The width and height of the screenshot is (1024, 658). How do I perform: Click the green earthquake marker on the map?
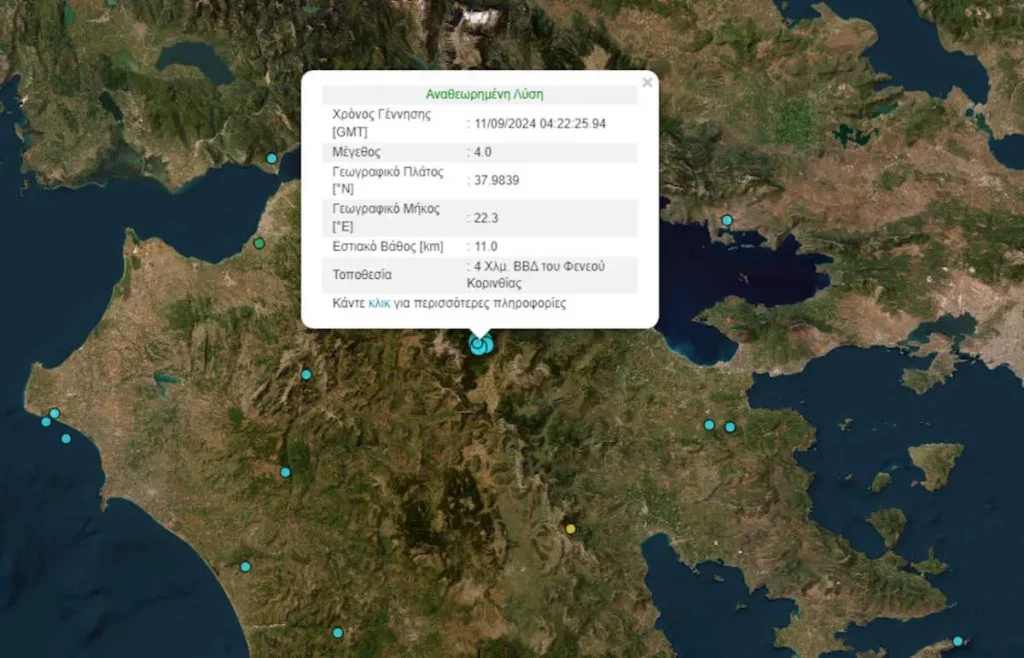tap(259, 243)
